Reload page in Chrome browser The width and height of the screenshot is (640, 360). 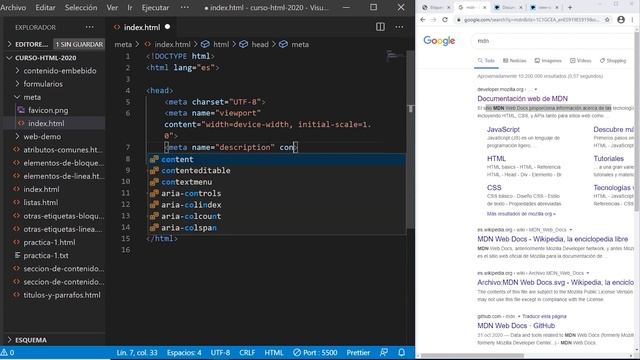coord(445,20)
